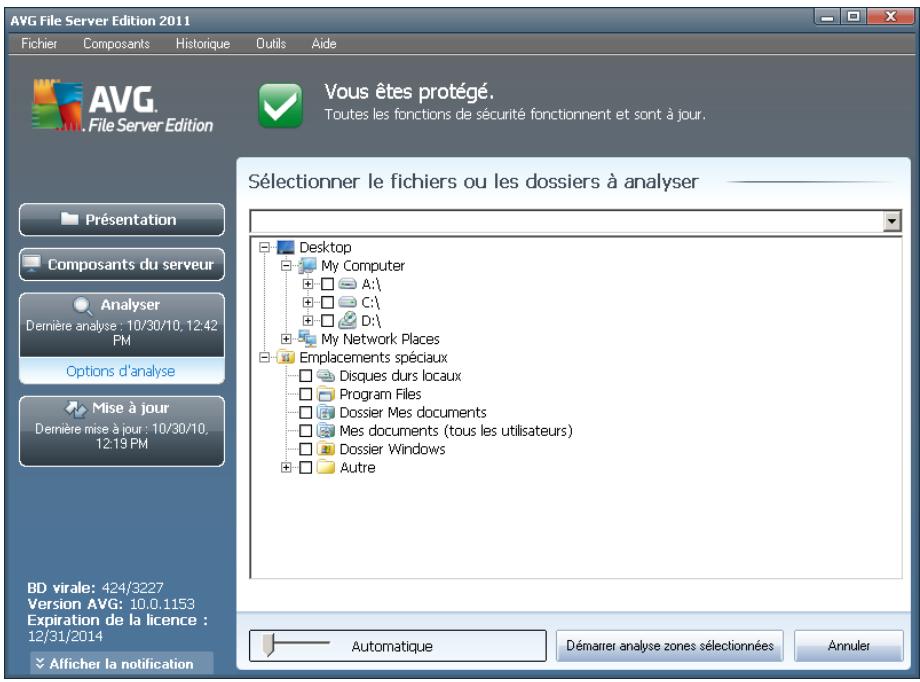Open Composants du serveur
Screen dimensions: 920x682
coord(122,264)
